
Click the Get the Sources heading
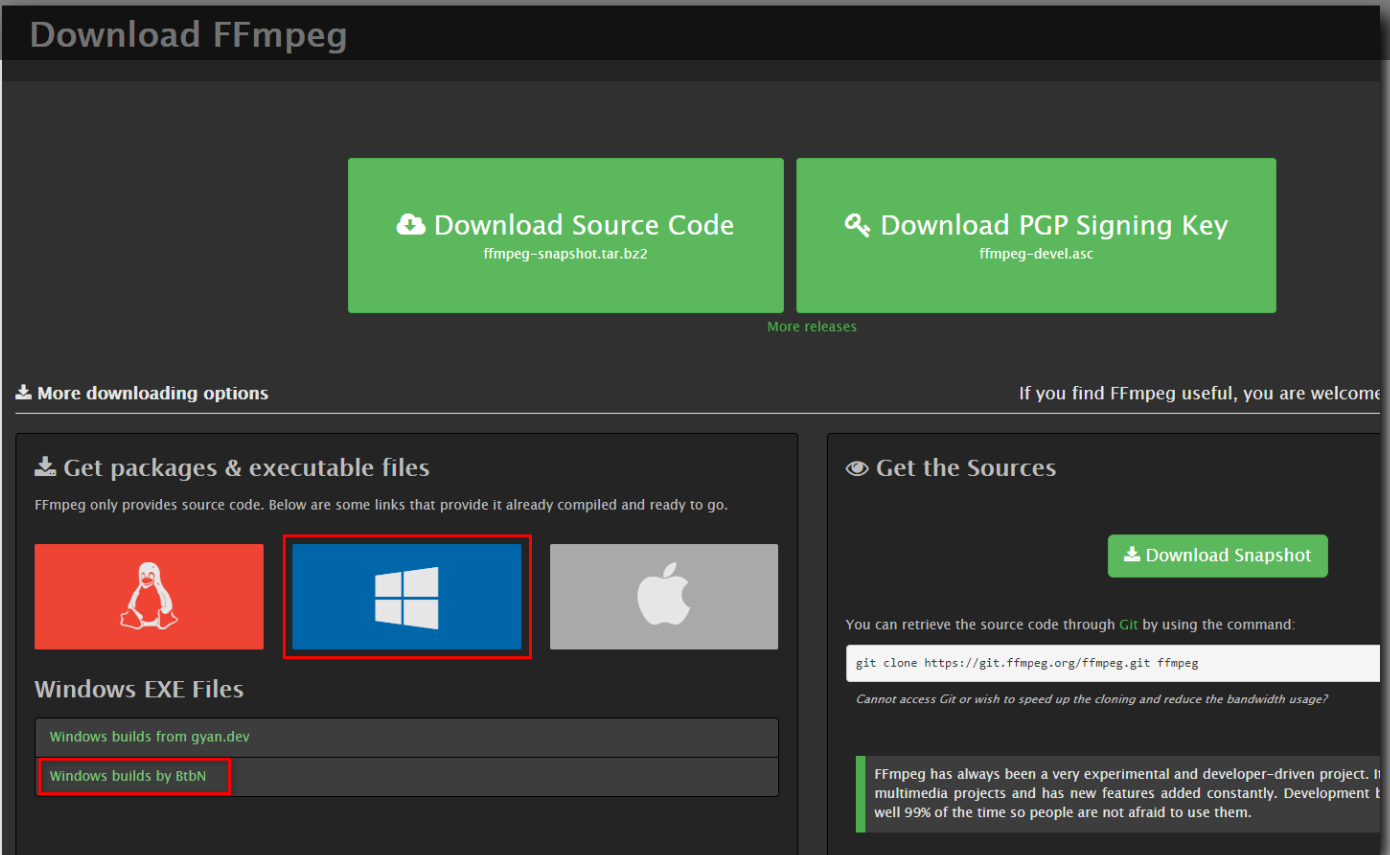[966, 468]
